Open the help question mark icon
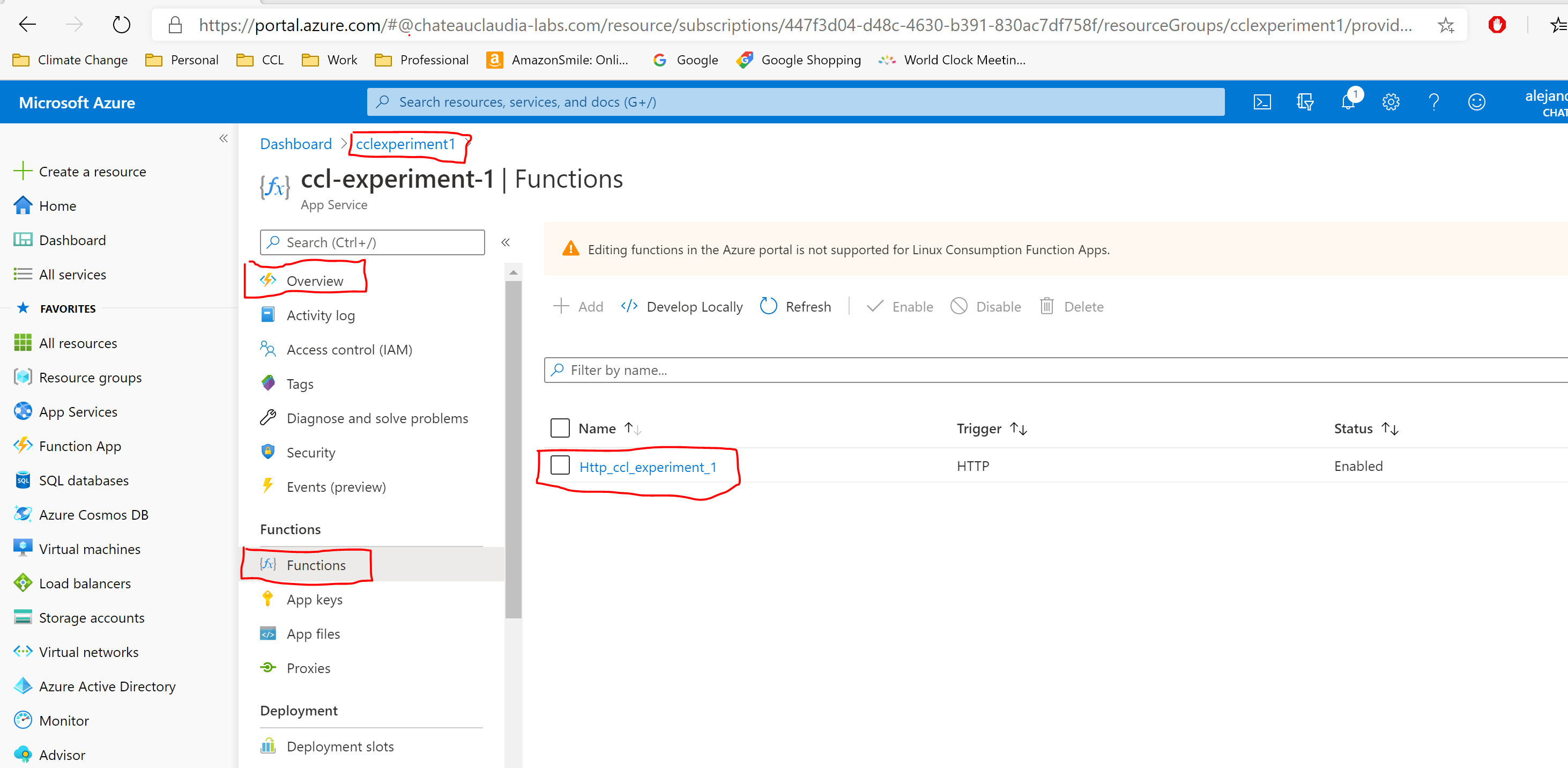Screen dimensions: 1568x768 click(1434, 102)
